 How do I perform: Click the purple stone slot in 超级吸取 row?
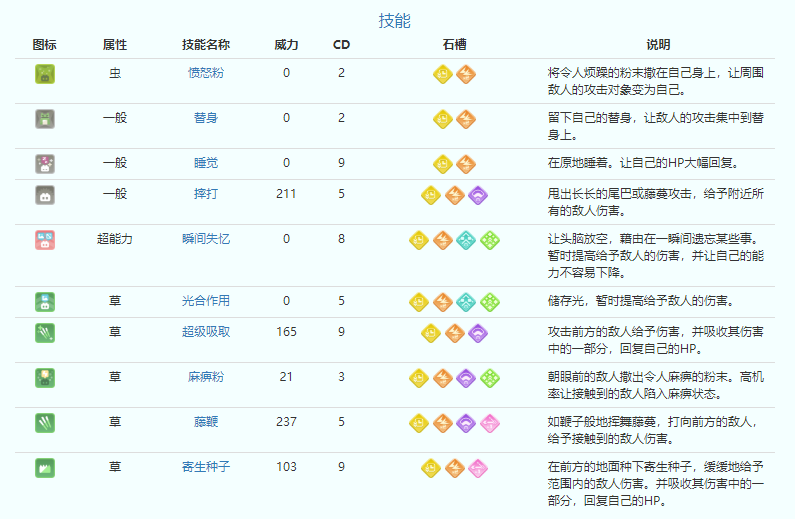478,333
